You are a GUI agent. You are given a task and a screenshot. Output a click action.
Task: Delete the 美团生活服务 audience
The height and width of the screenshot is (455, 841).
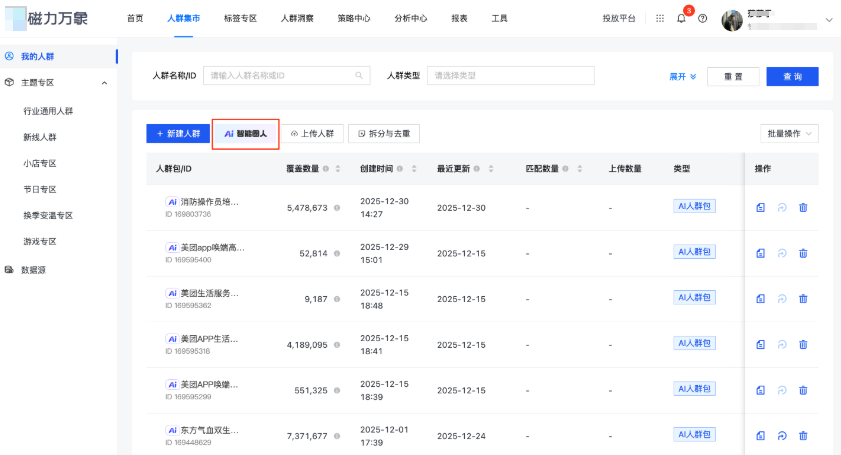point(803,299)
